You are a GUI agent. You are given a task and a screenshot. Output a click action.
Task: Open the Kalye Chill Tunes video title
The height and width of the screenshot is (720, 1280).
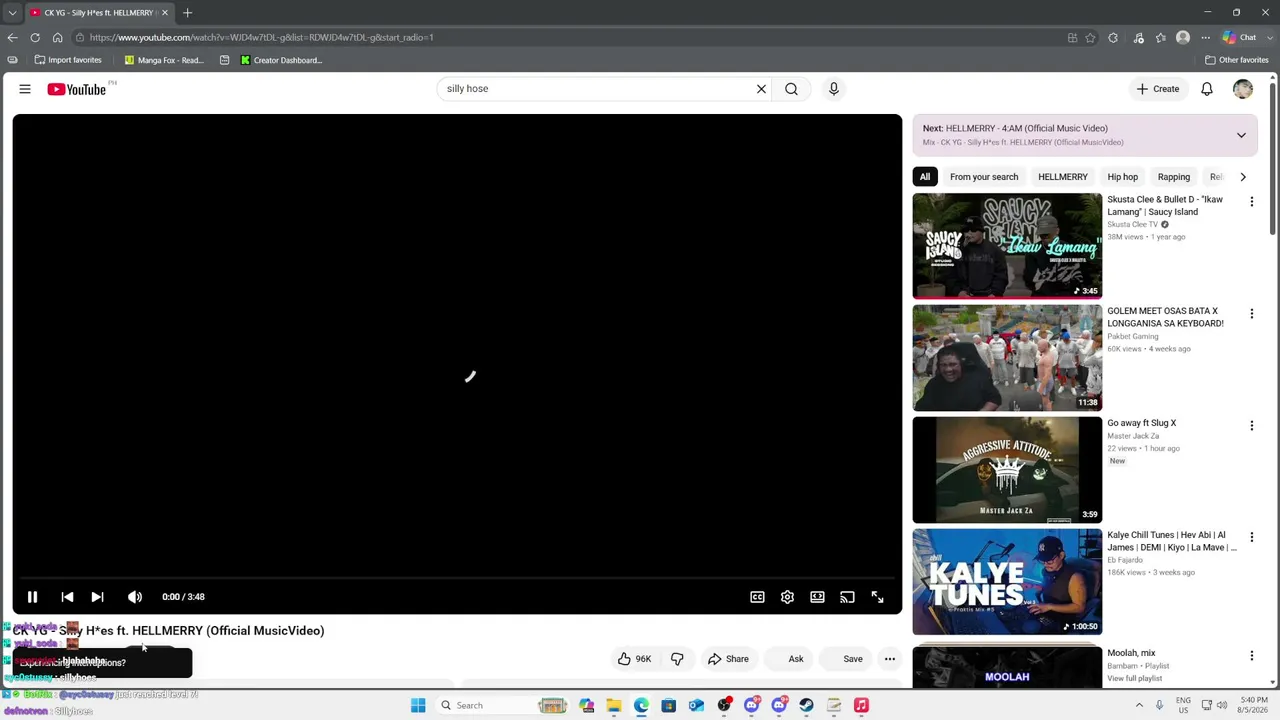[x=1171, y=541]
